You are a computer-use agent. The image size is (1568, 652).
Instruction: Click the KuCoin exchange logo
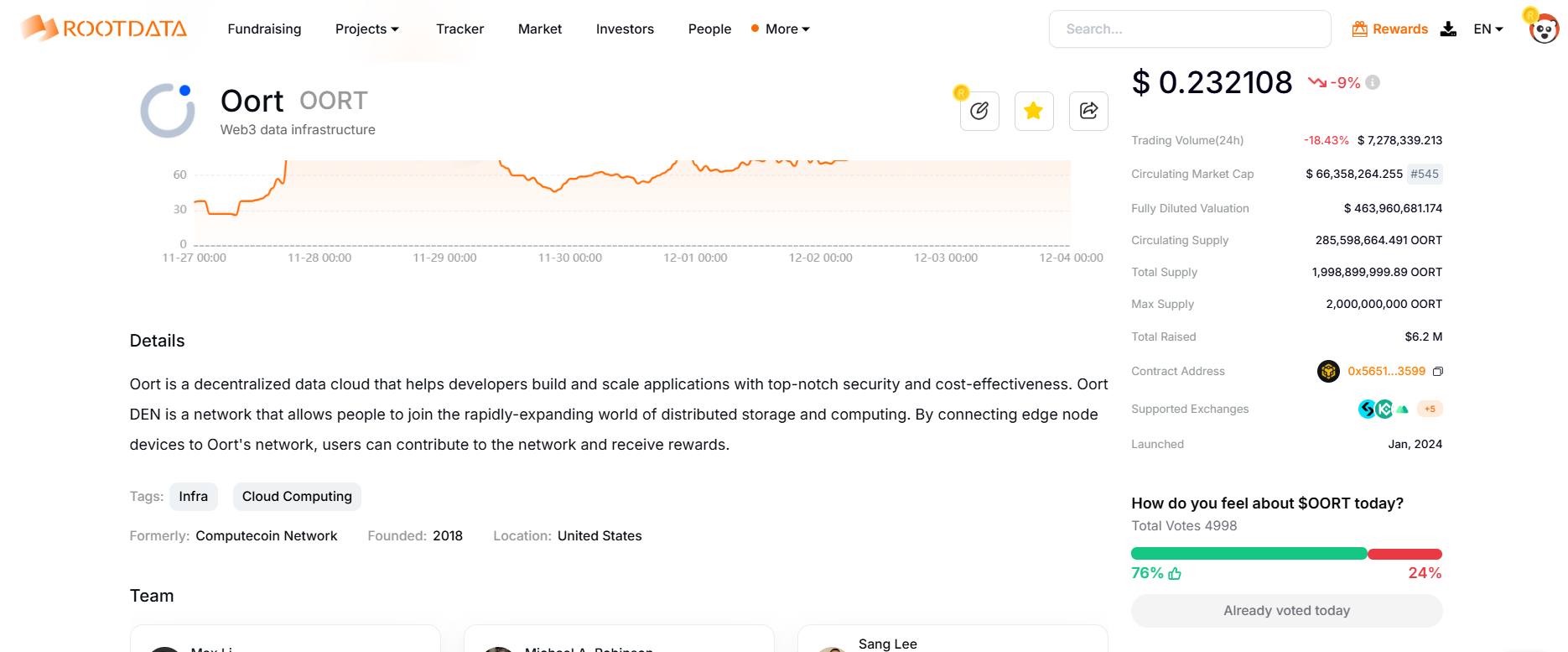tap(1384, 409)
